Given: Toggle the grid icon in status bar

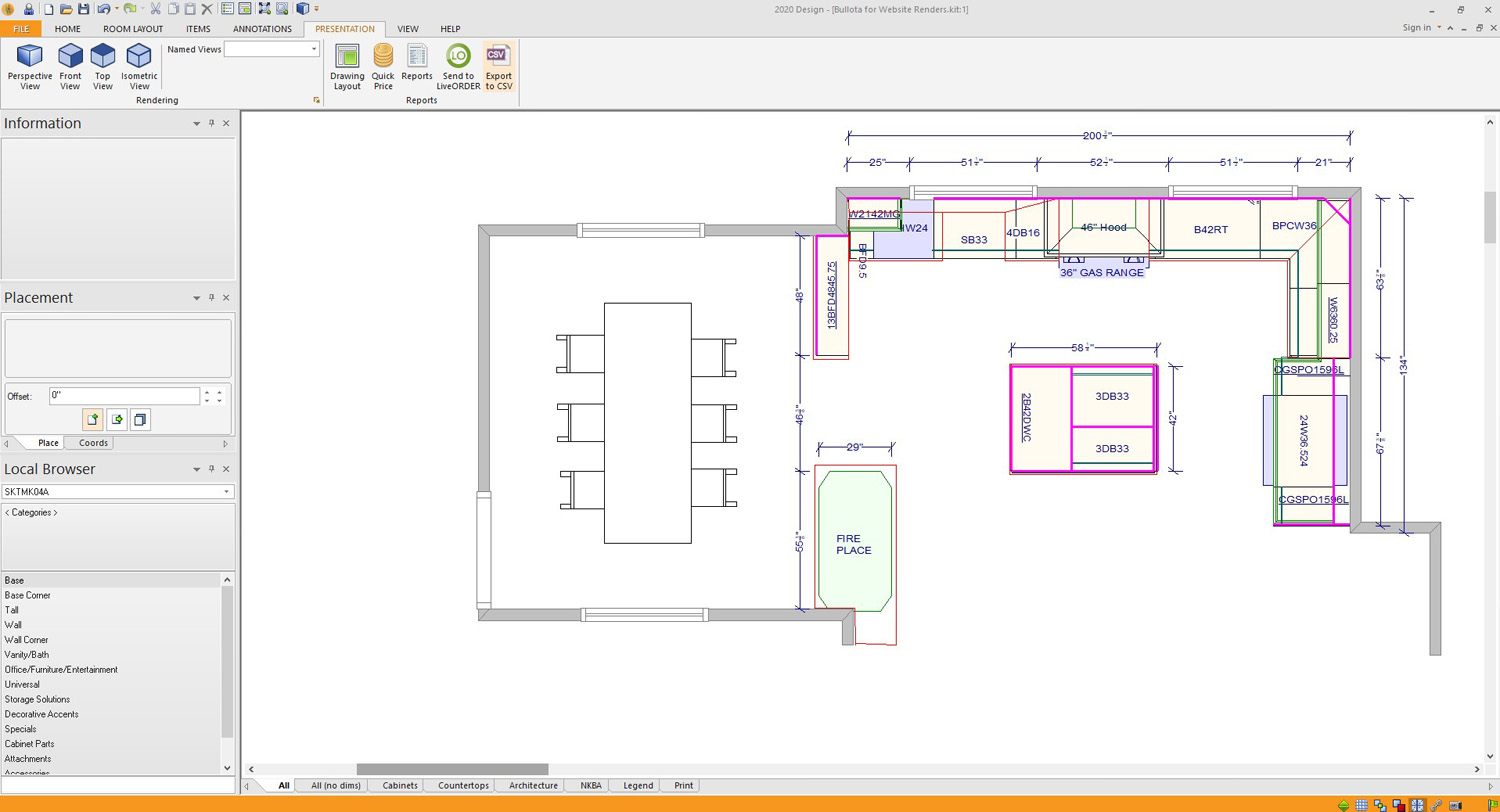Looking at the screenshot, I should 1361,804.
